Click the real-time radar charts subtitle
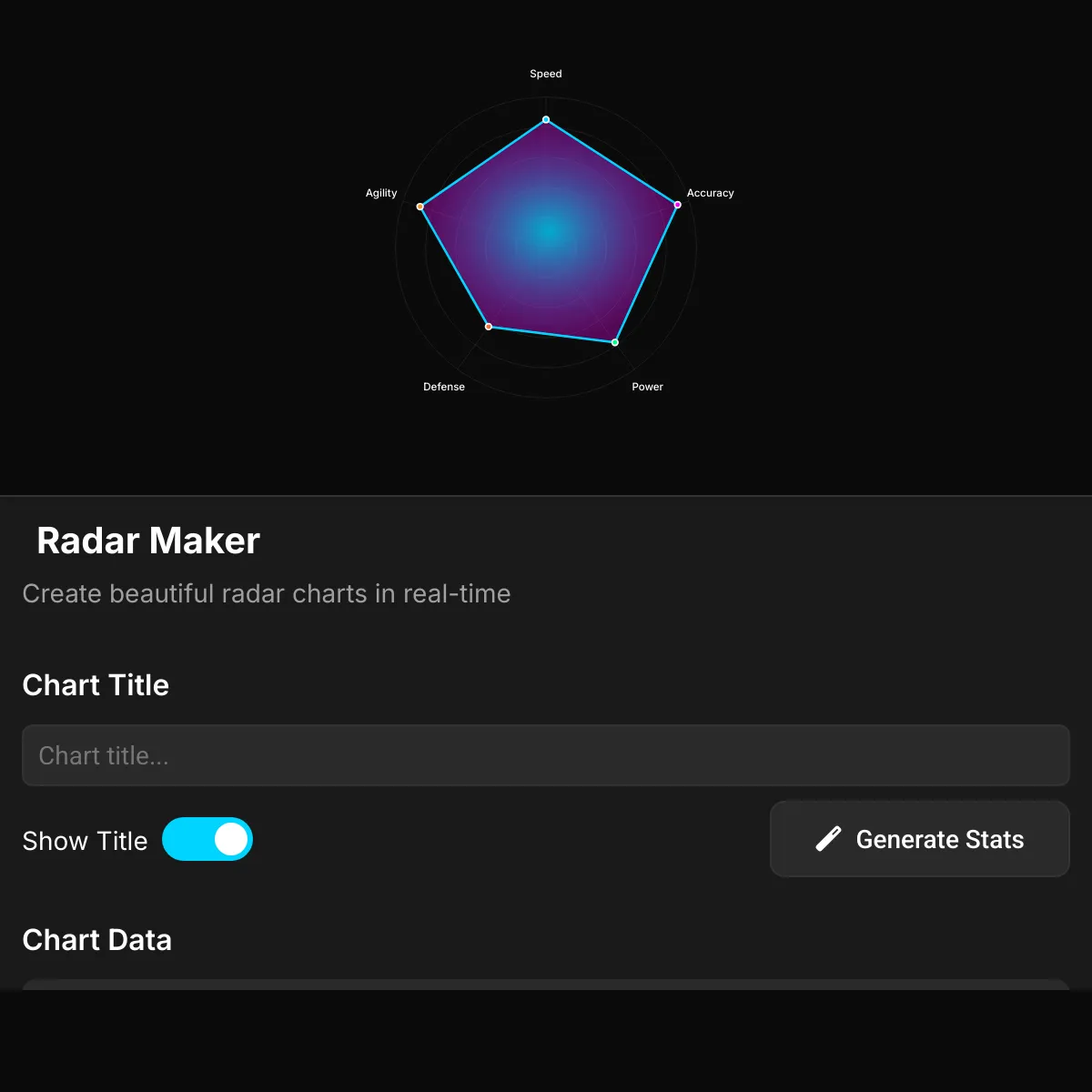This screenshot has height=1092, width=1092. pyautogui.click(x=266, y=593)
